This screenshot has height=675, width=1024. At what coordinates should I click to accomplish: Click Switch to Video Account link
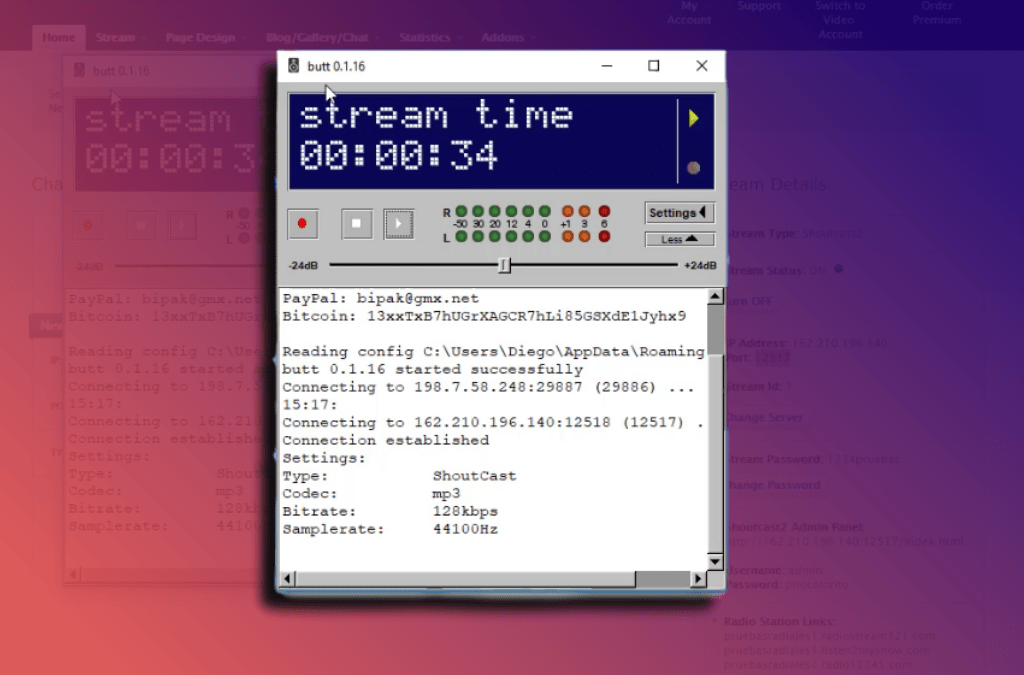pyautogui.click(x=840, y=20)
